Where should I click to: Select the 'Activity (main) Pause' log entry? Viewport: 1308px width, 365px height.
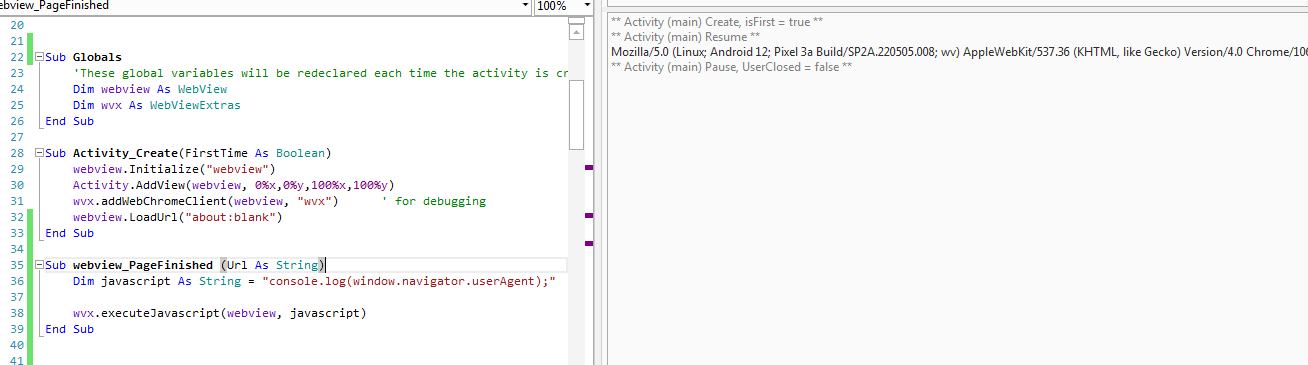(731, 66)
